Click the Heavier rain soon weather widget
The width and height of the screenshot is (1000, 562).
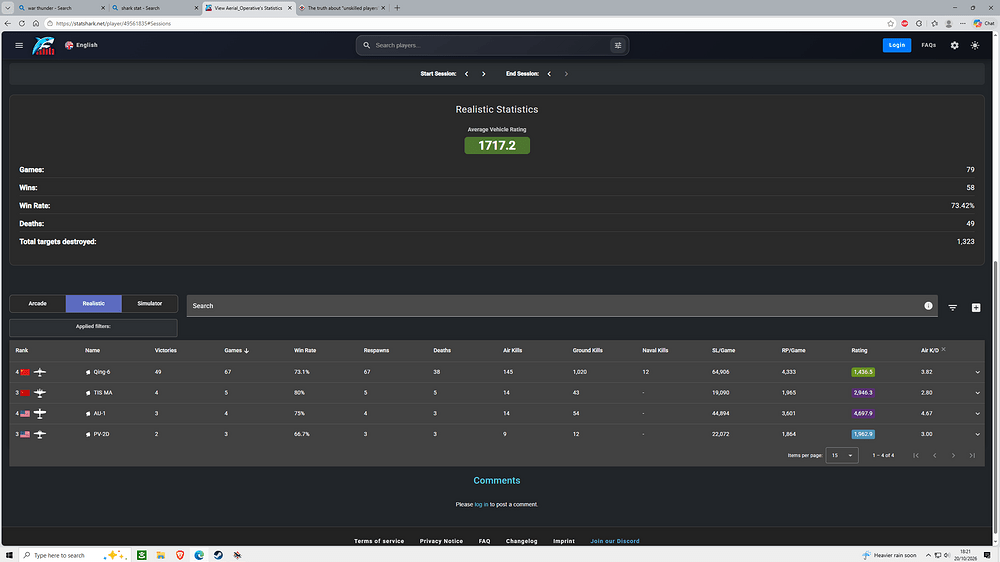click(889, 555)
